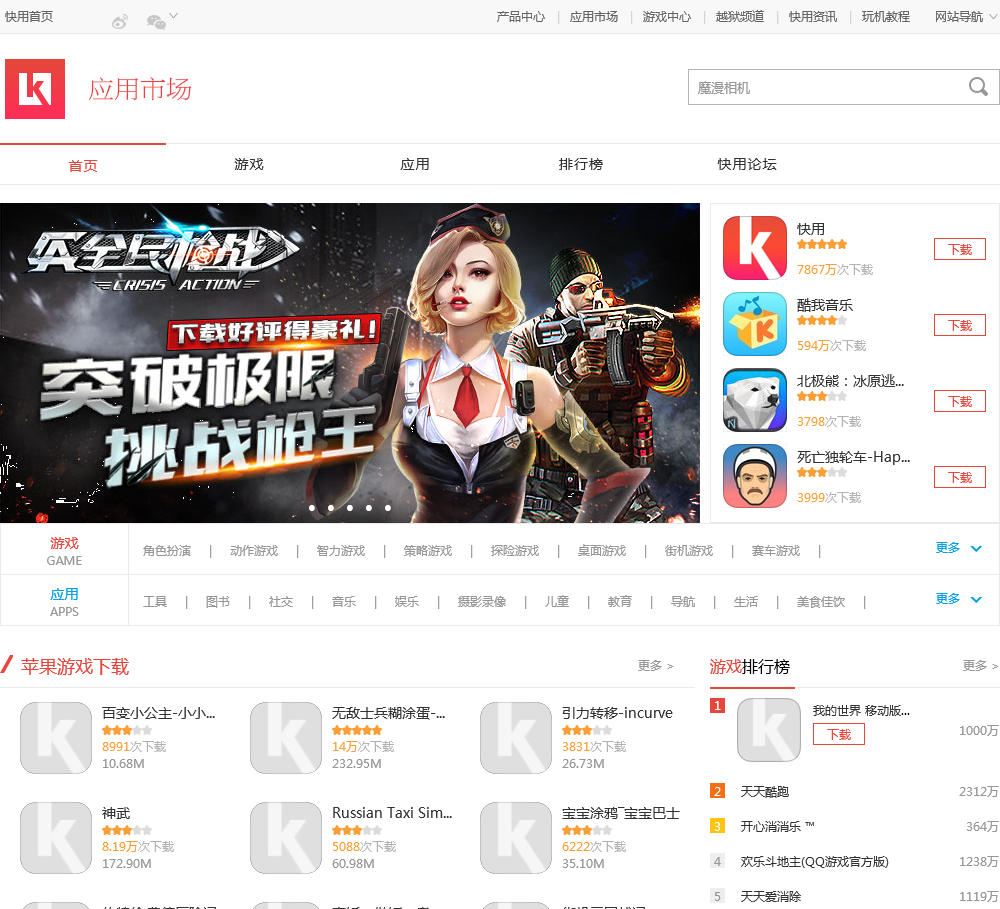The width and height of the screenshot is (1000, 909).
Task: Download 我的世界 移动版 from ranking
Action: coord(839,734)
